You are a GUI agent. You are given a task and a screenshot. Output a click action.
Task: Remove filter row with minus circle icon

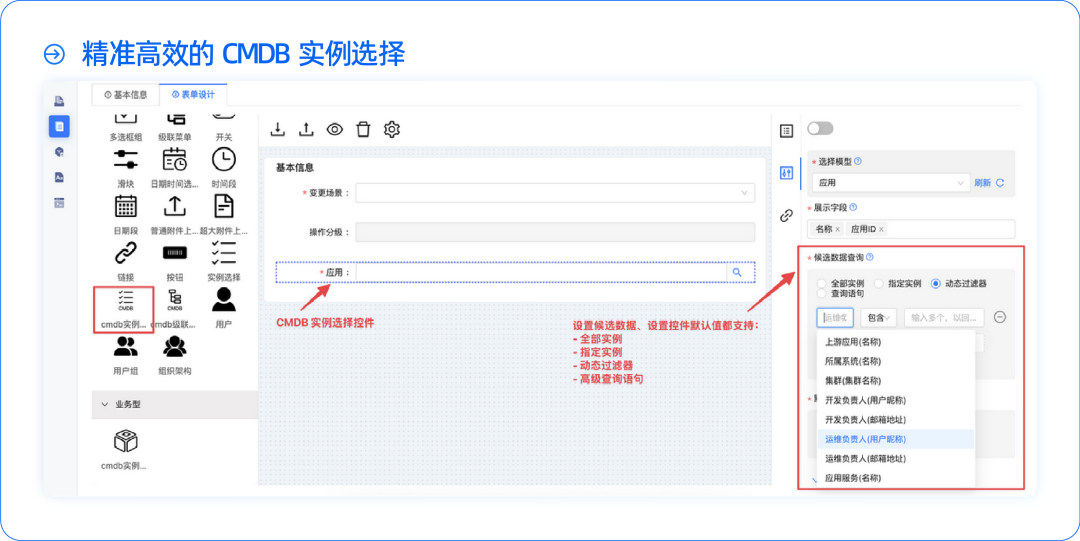pyautogui.click(x=1000, y=317)
